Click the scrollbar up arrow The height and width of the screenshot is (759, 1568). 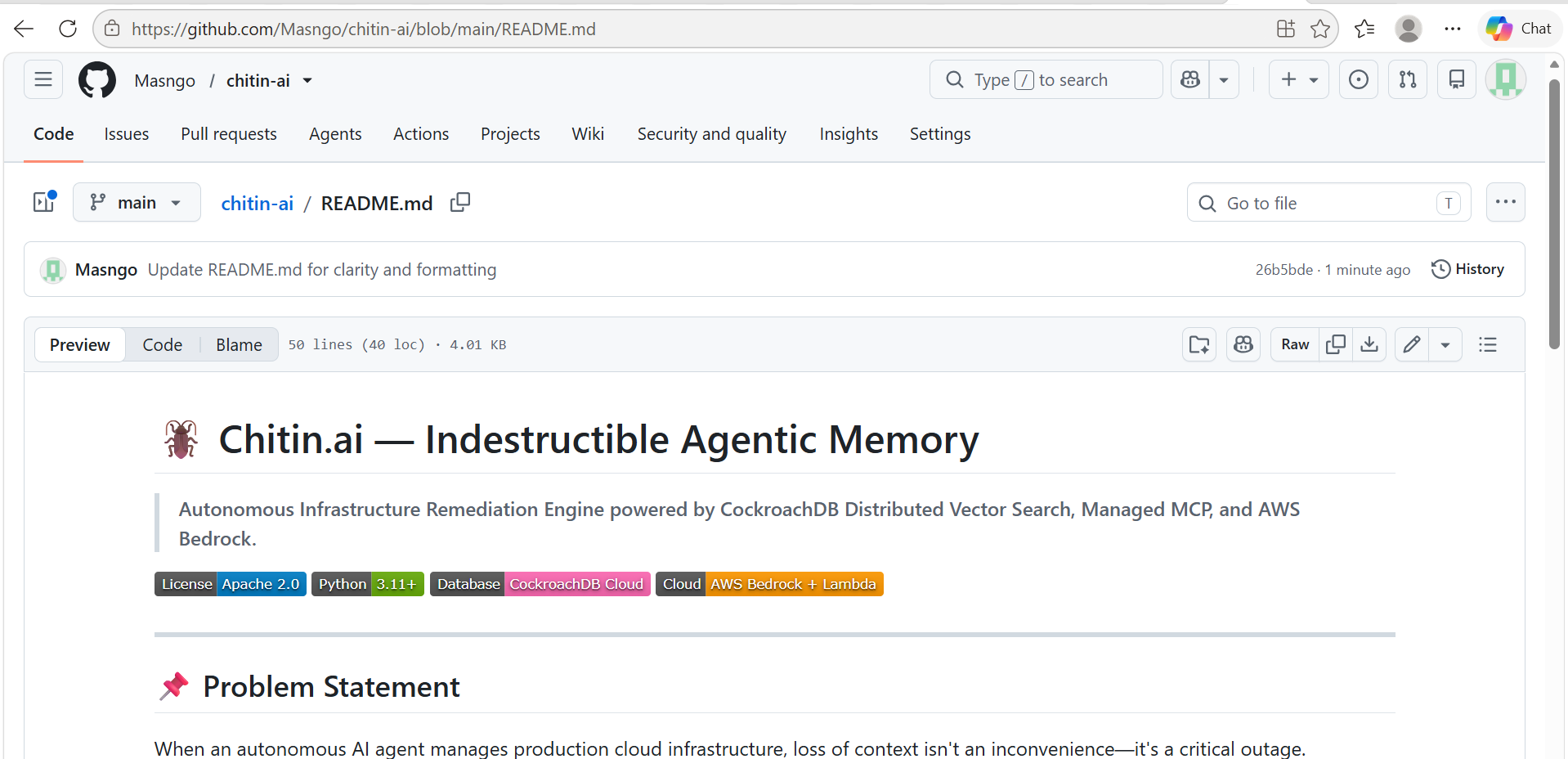tap(1555, 65)
